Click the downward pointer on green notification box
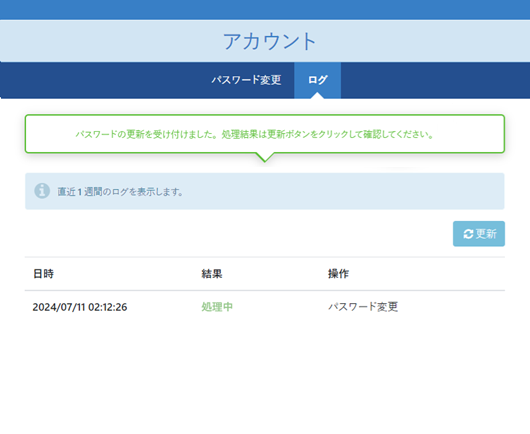 [265, 158]
